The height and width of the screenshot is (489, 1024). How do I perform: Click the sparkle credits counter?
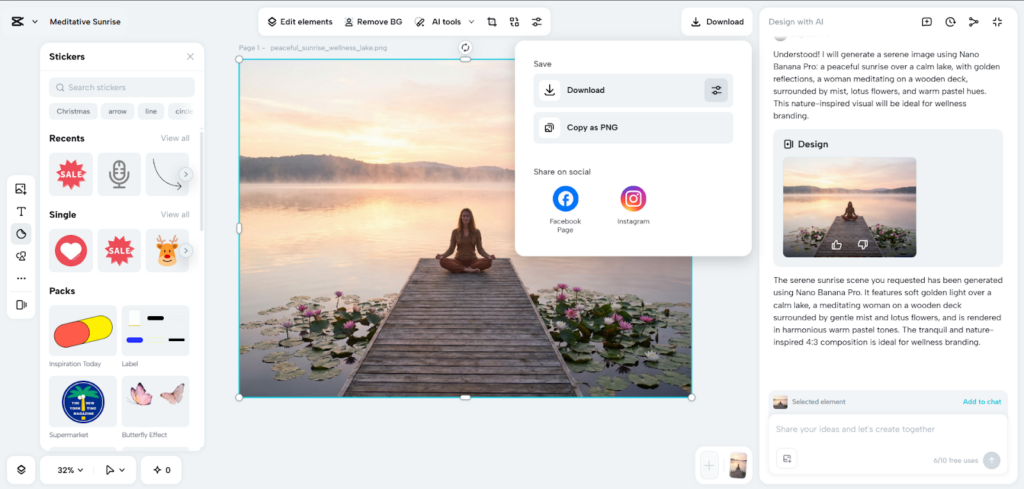[x=161, y=470]
